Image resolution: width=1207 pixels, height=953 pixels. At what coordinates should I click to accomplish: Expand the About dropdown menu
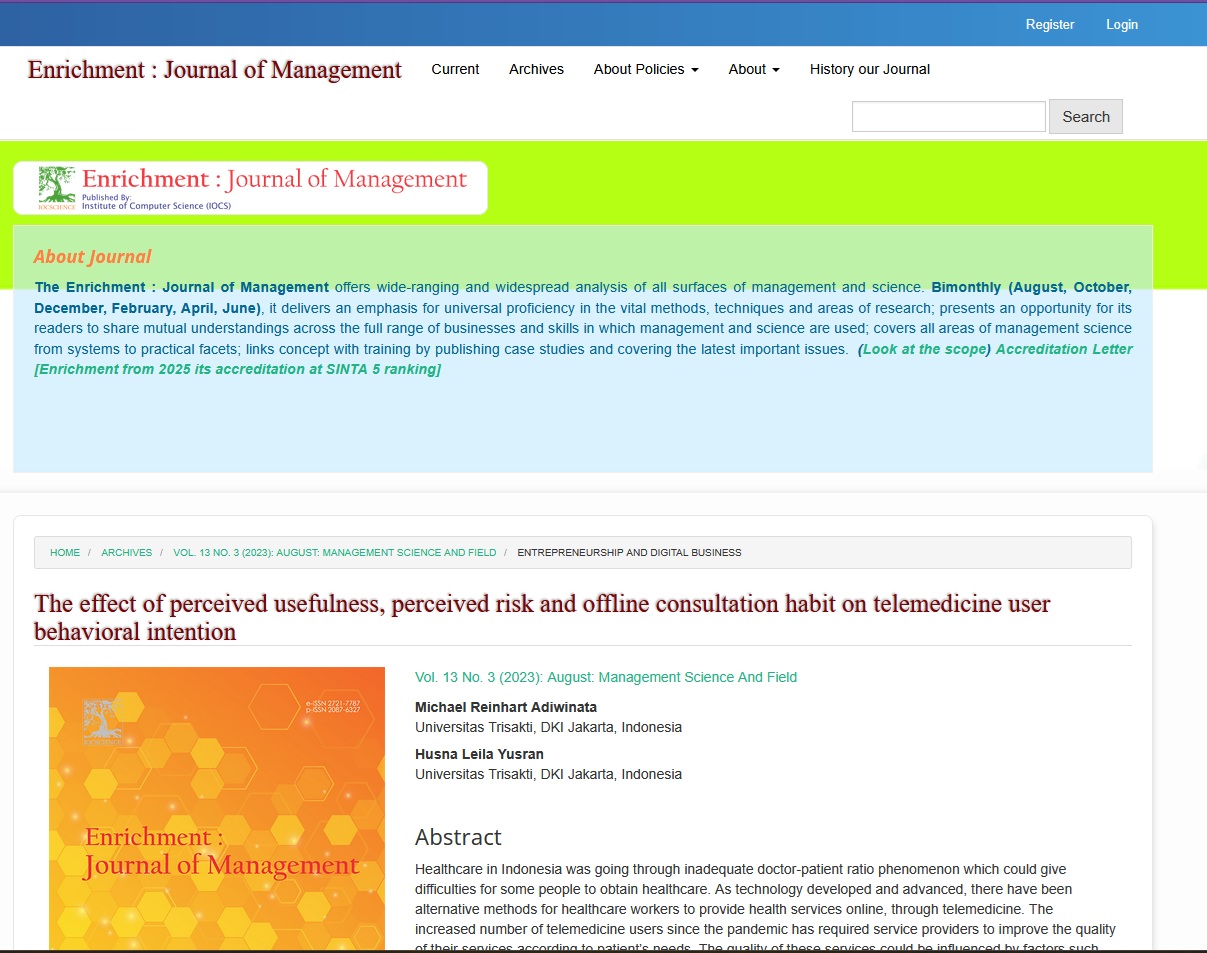(754, 69)
